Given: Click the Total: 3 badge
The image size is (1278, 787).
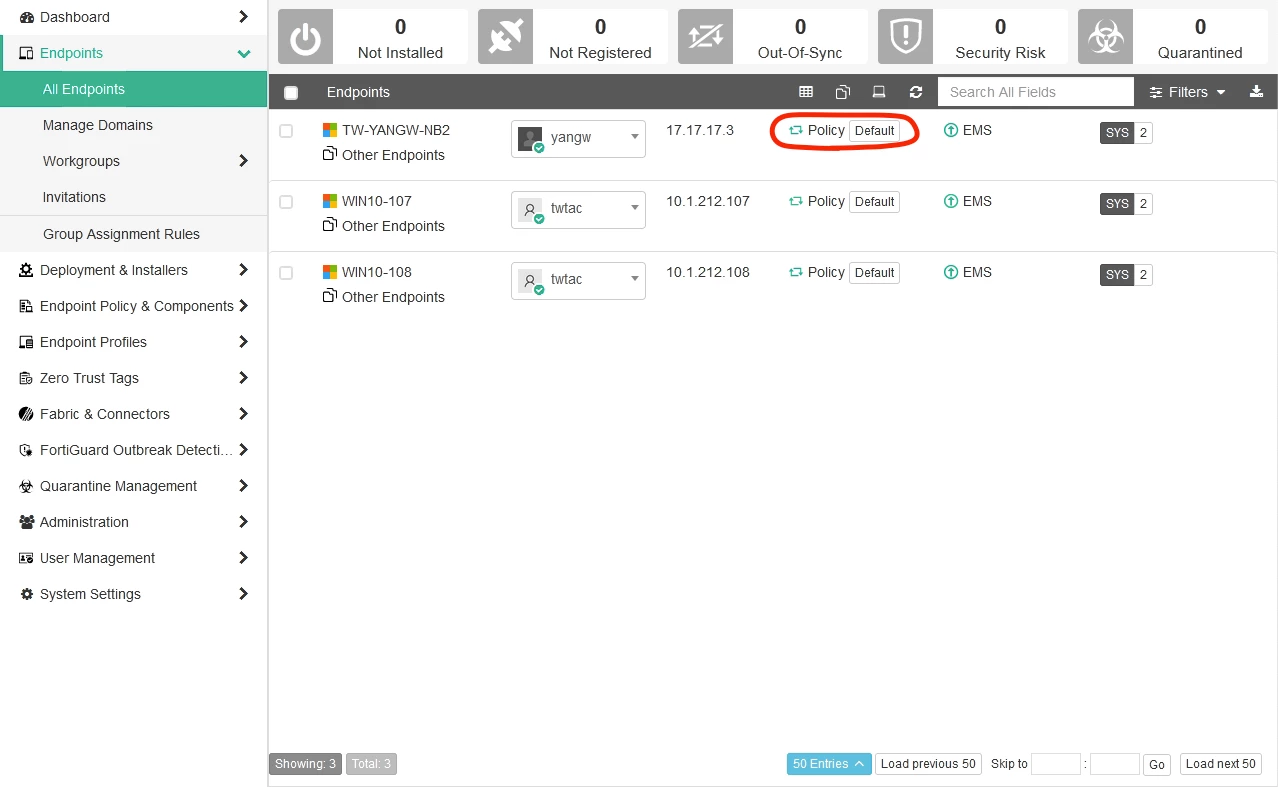Looking at the screenshot, I should click(x=372, y=764).
